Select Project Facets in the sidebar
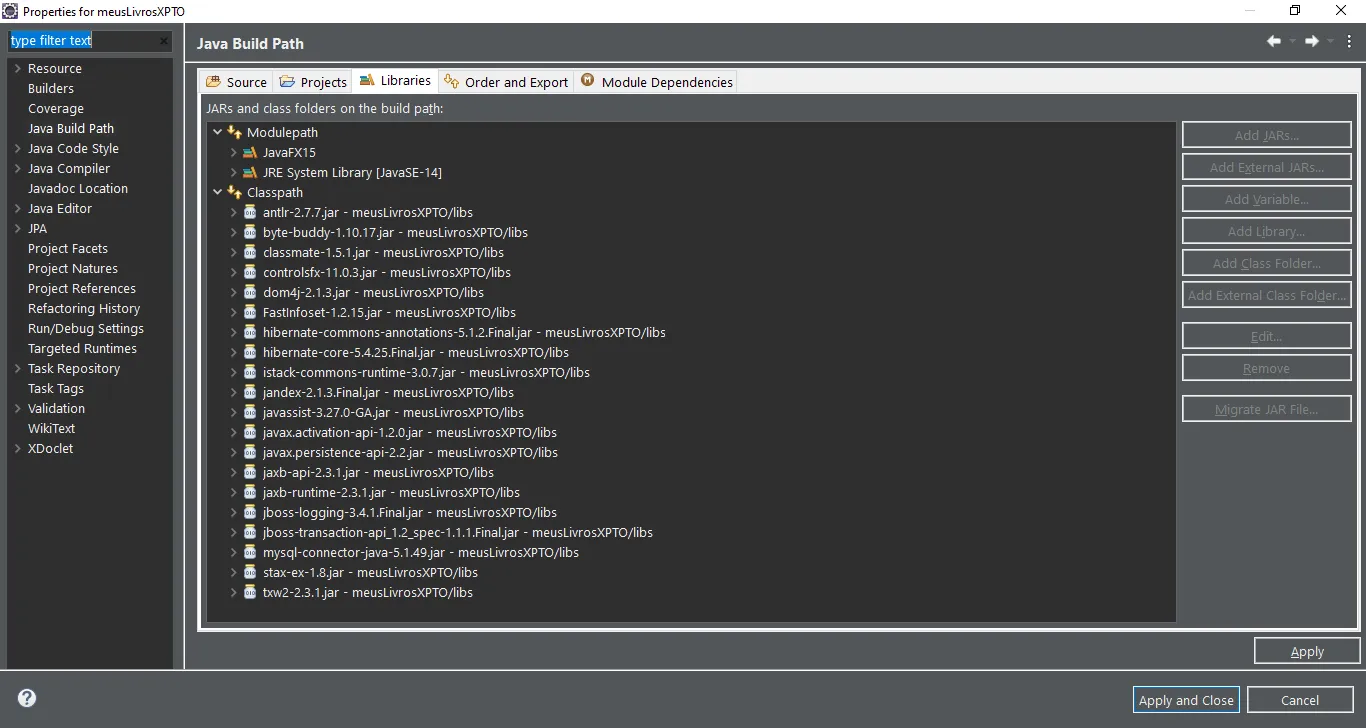 tap(68, 248)
